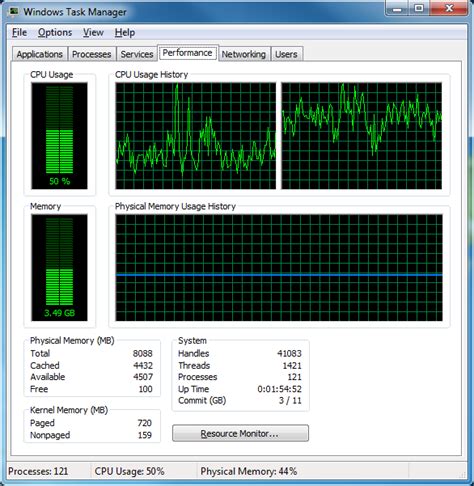Open the Options menu
Viewport: 474px width, 486px height.
55,33
